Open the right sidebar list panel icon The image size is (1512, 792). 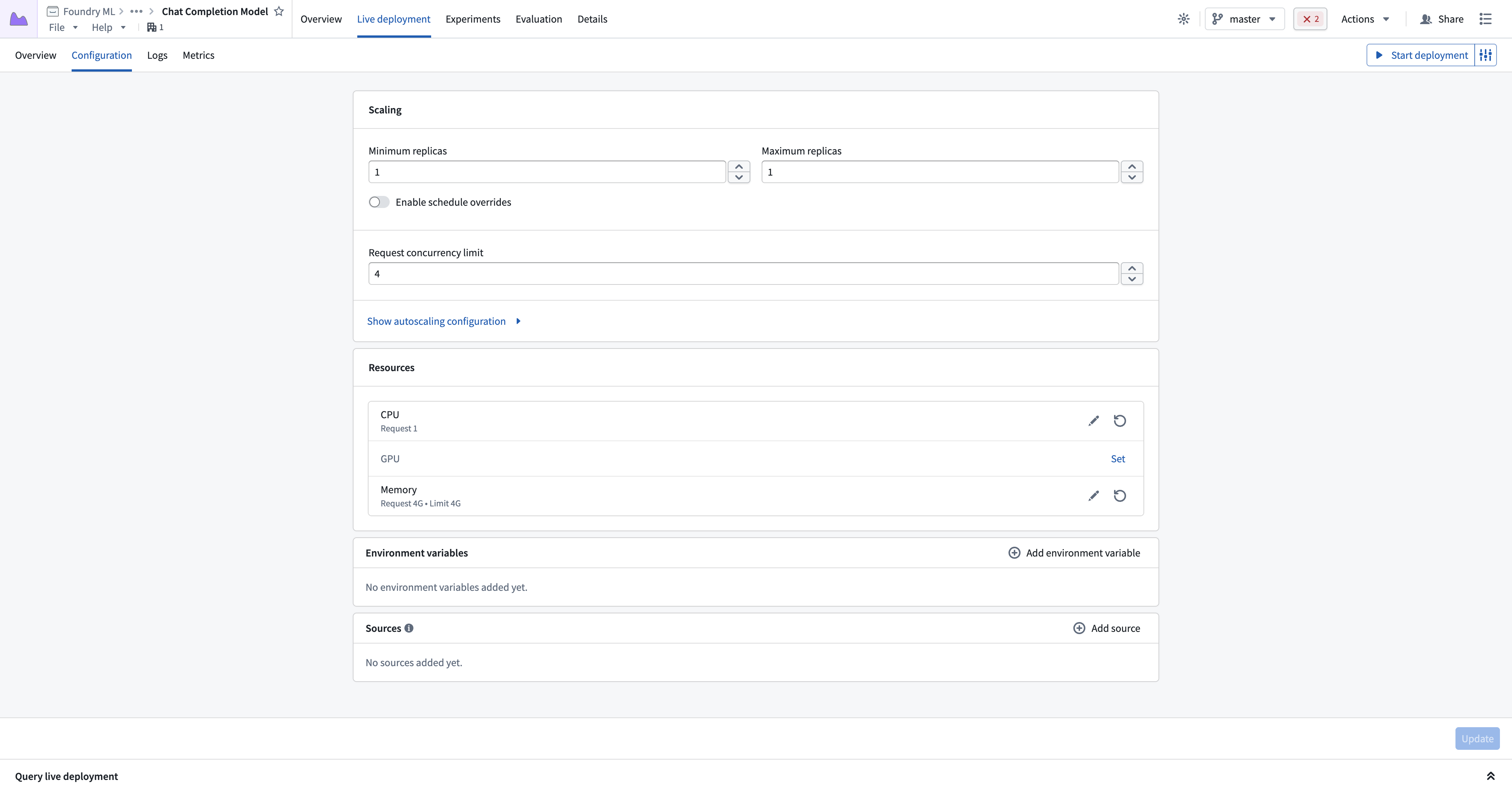1486,19
